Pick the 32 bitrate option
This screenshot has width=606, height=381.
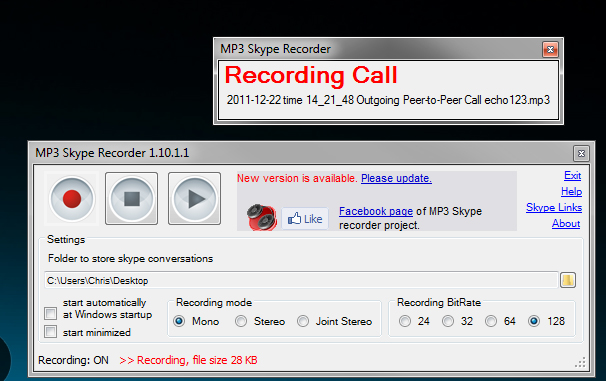448,321
